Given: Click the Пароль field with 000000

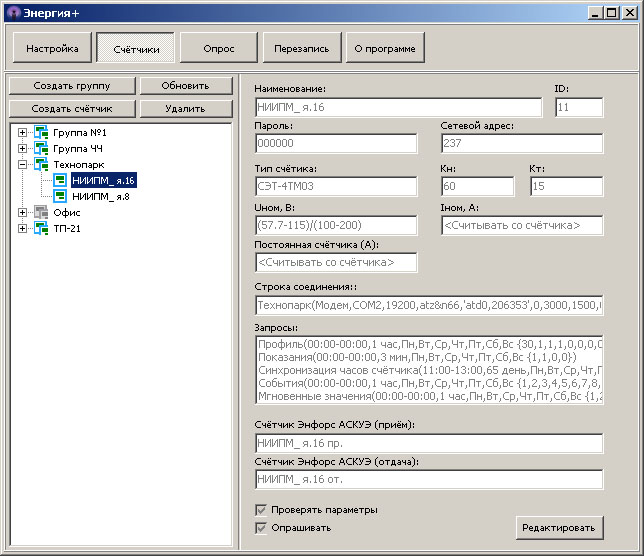Looking at the screenshot, I should pyautogui.click(x=336, y=143).
